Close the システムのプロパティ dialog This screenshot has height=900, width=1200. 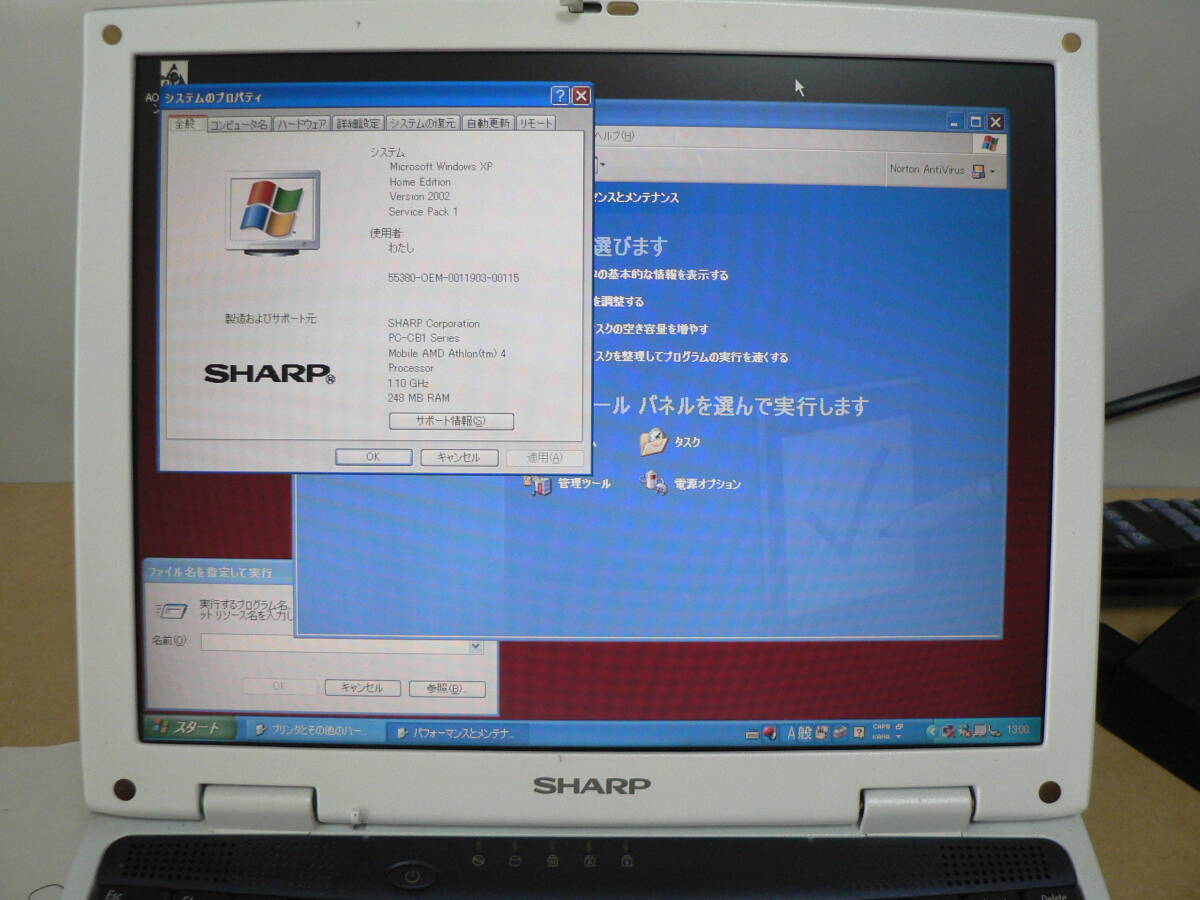click(581, 96)
